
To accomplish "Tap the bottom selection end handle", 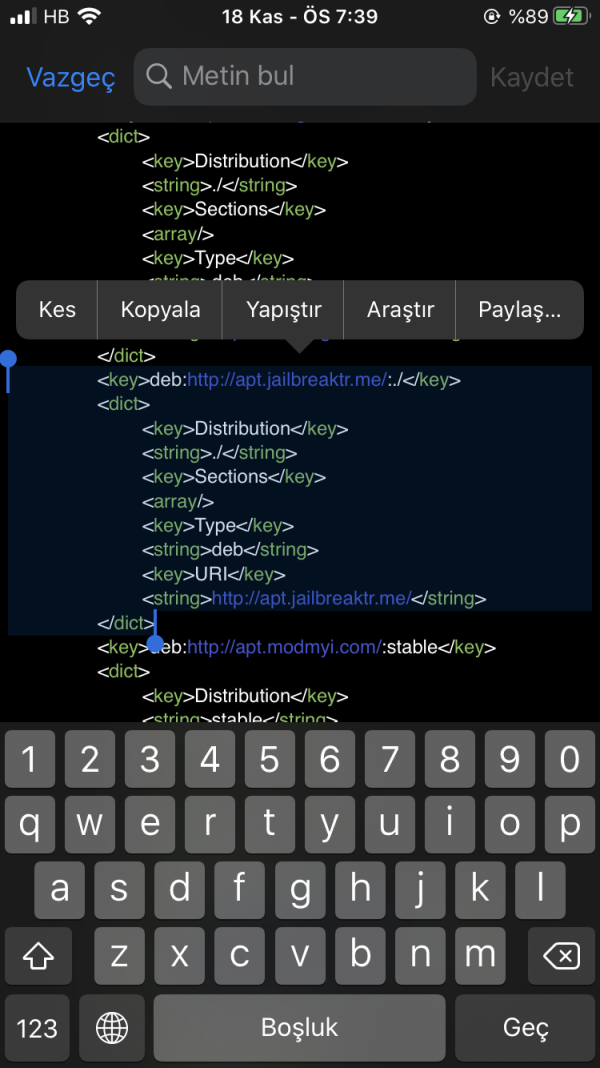I will (x=155, y=641).
